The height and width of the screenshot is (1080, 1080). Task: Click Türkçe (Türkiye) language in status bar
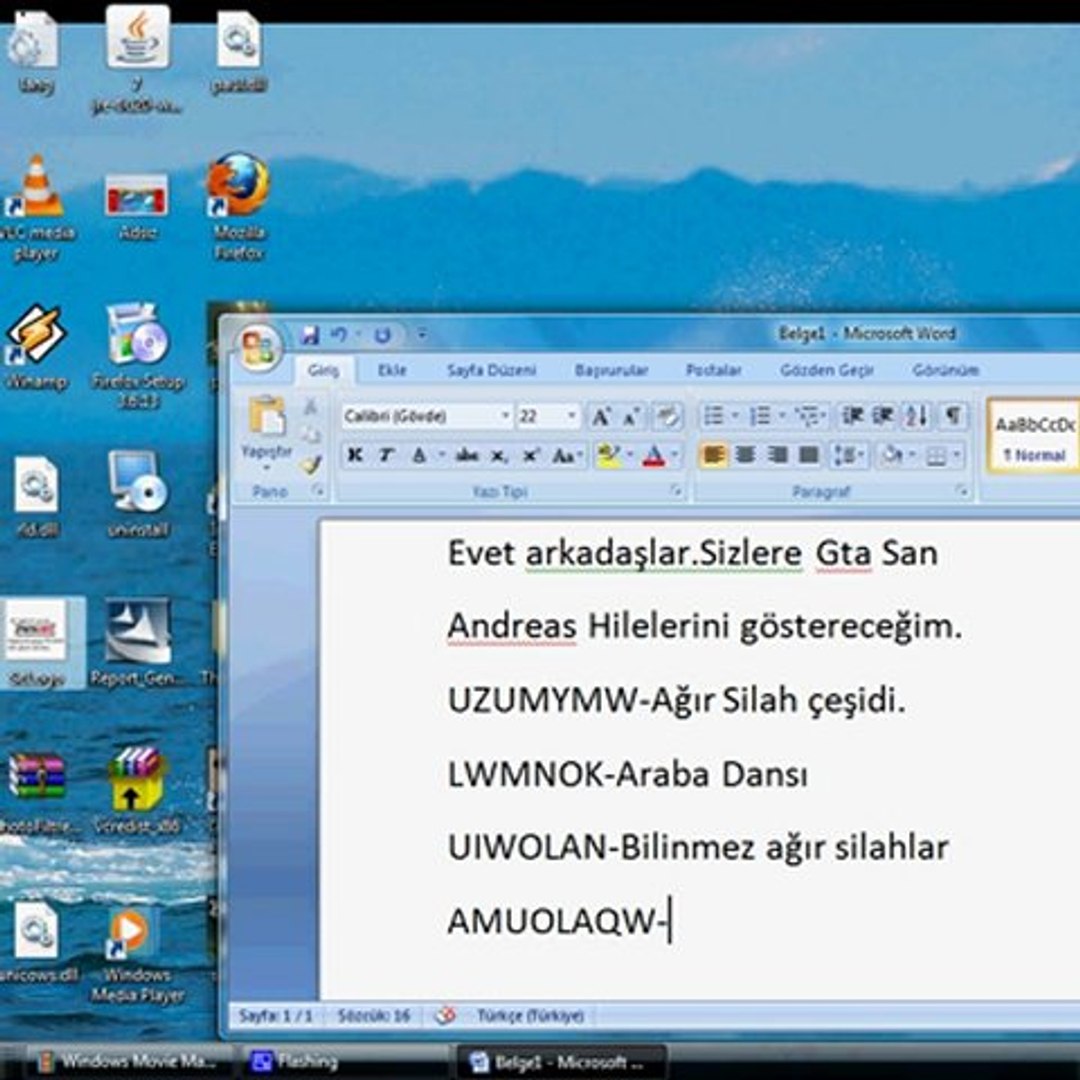pyautogui.click(x=530, y=1015)
